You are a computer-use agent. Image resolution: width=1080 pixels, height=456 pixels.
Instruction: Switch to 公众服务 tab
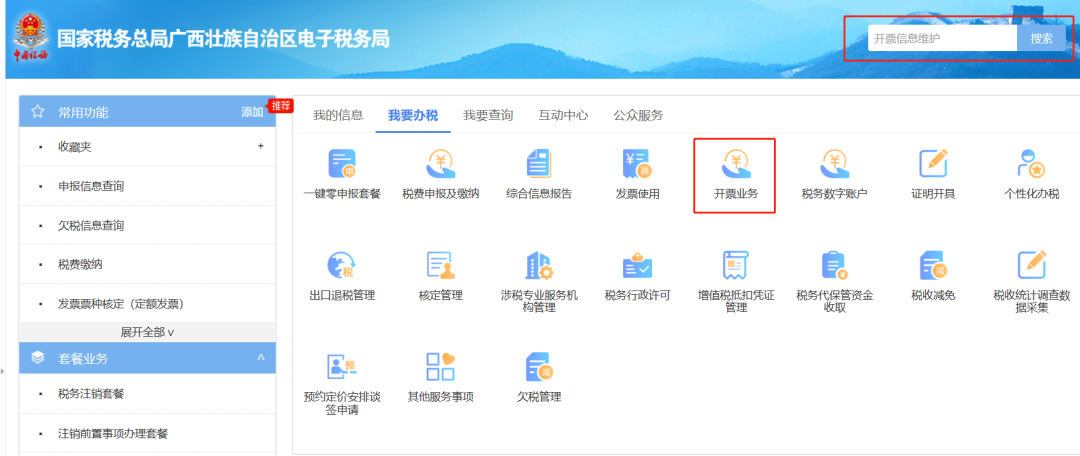pyautogui.click(x=638, y=116)
